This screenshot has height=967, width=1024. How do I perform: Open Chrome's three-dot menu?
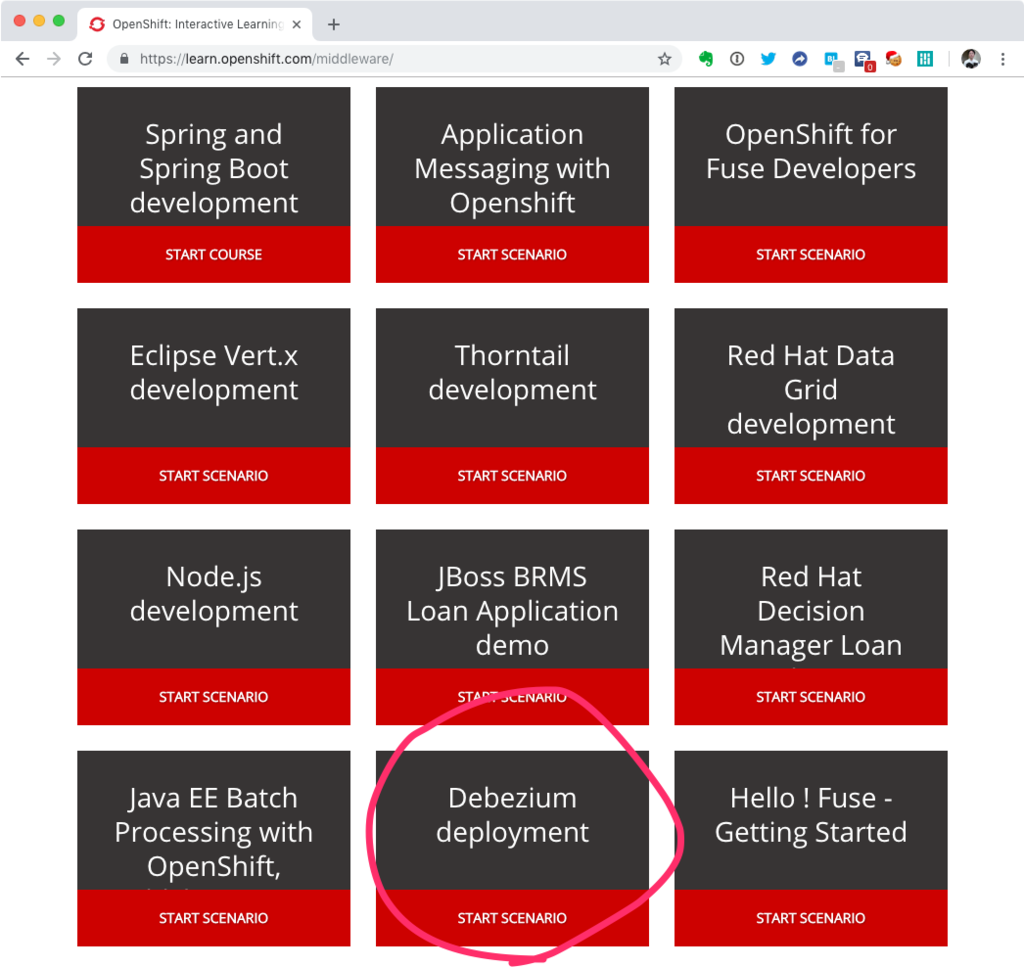point(1002,59)
